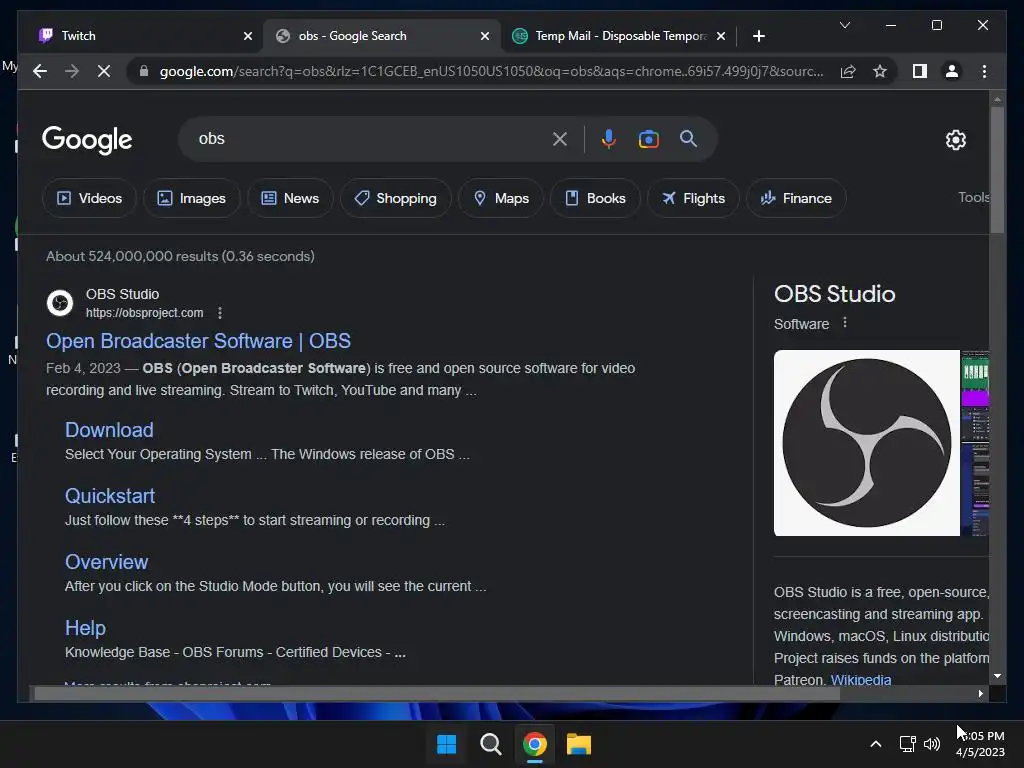Viewport: 1024px width, 768px height.
Task: Click the Chrome taskbar icon
Action: (535, 744)
